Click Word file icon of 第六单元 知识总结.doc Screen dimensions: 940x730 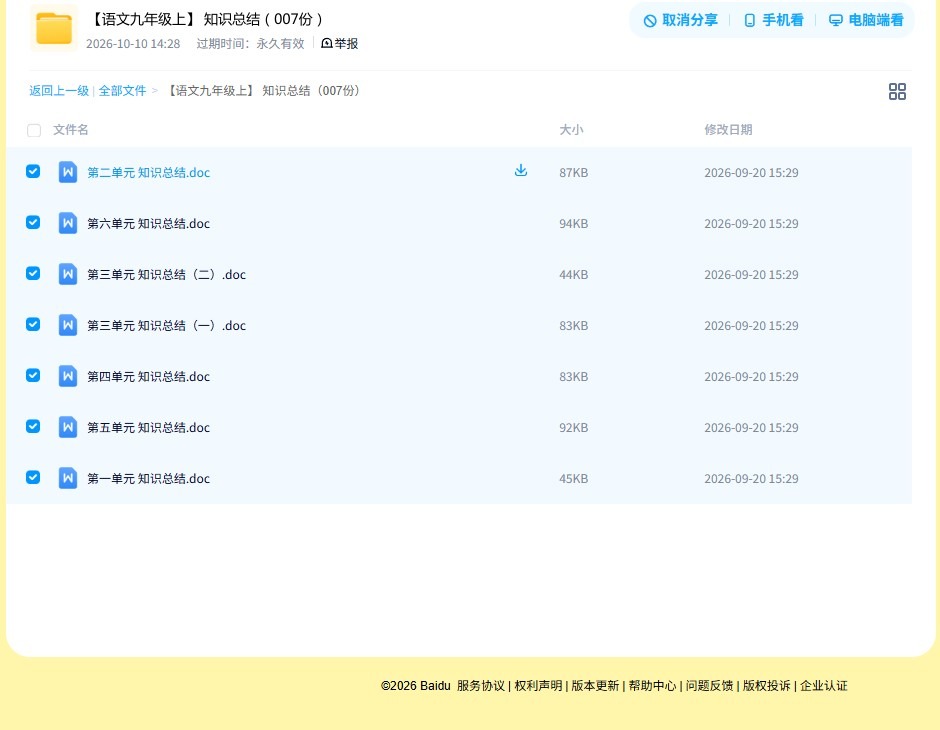click(x=68, y=223)
